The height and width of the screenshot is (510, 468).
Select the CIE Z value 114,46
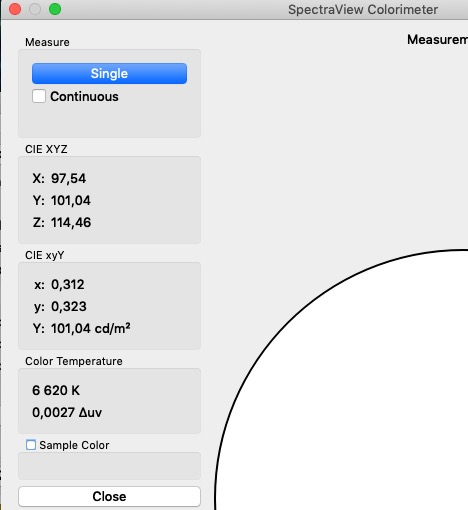[x=71, y=223]
